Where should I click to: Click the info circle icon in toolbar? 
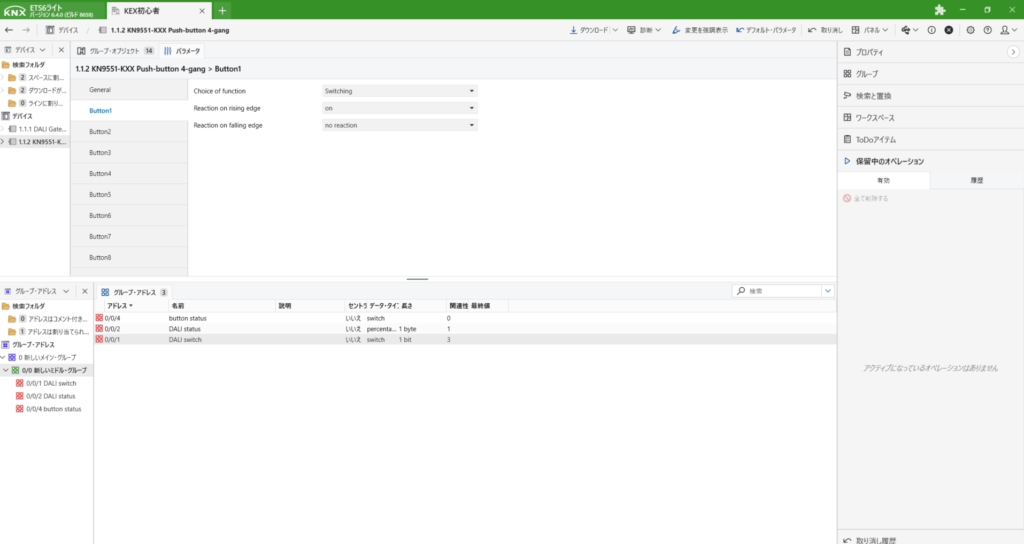click(931, 30)
